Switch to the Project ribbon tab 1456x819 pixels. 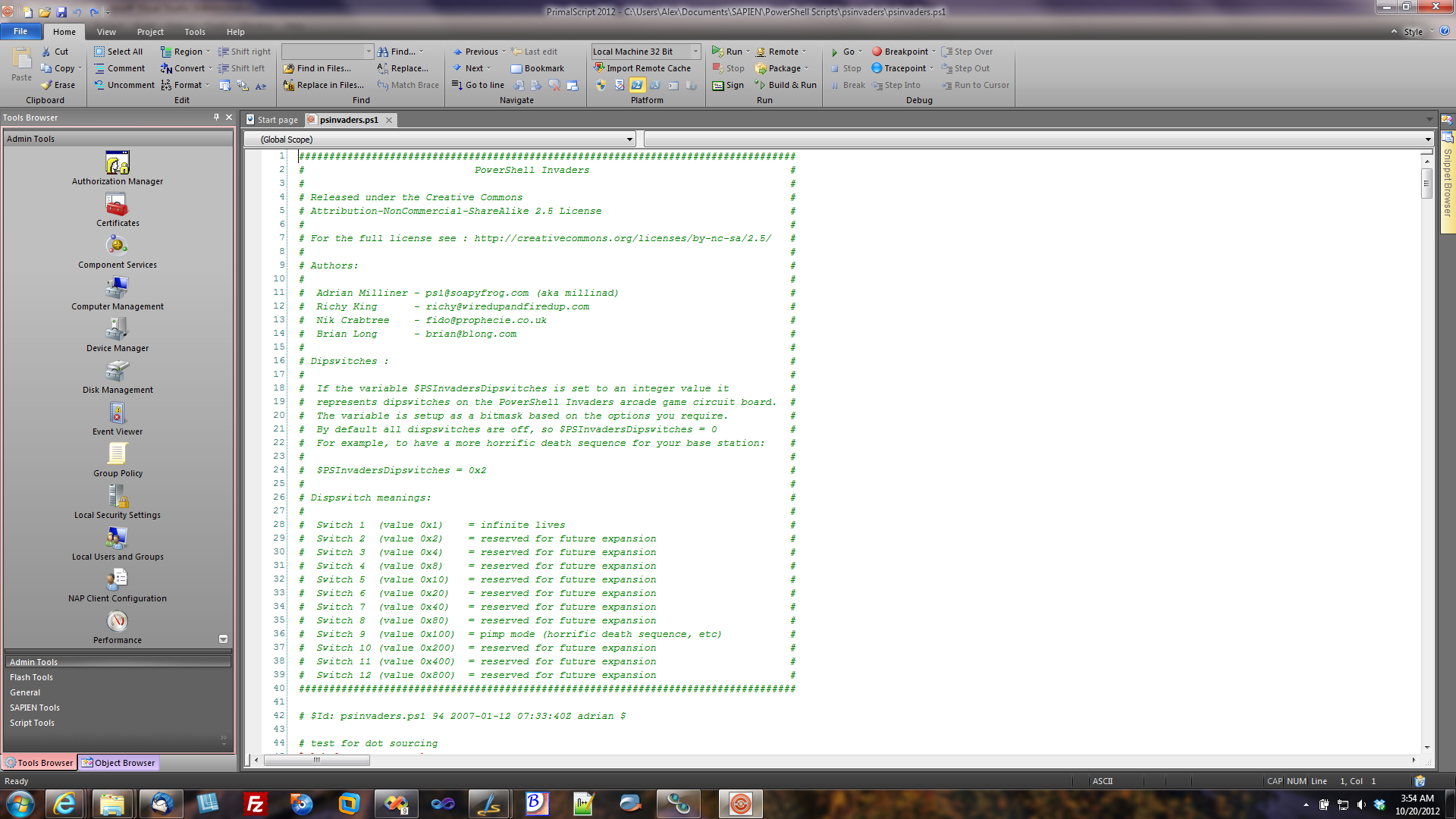tap(150, 32)
